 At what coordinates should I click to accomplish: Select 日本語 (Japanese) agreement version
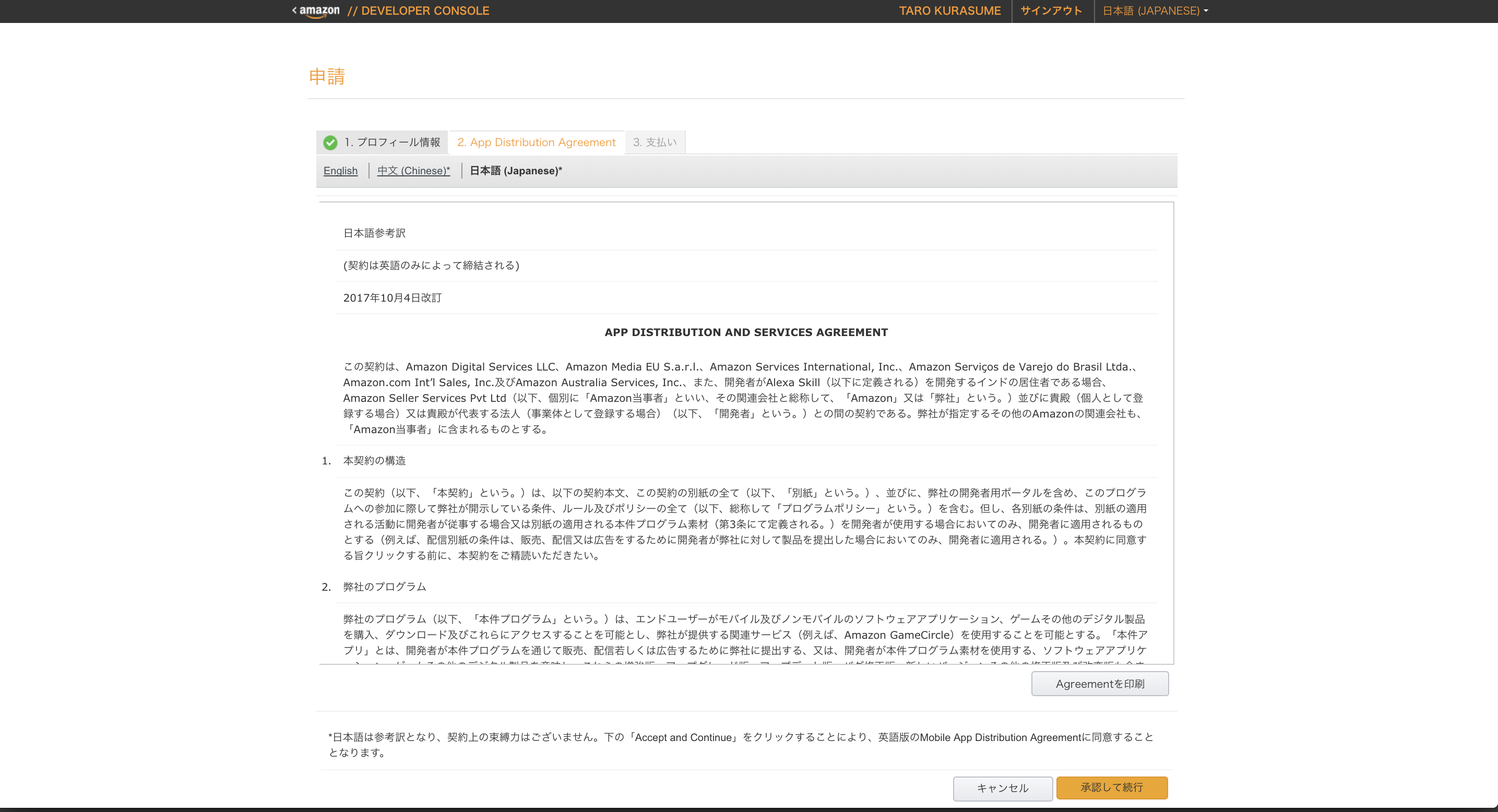click(x=515, y=171)
